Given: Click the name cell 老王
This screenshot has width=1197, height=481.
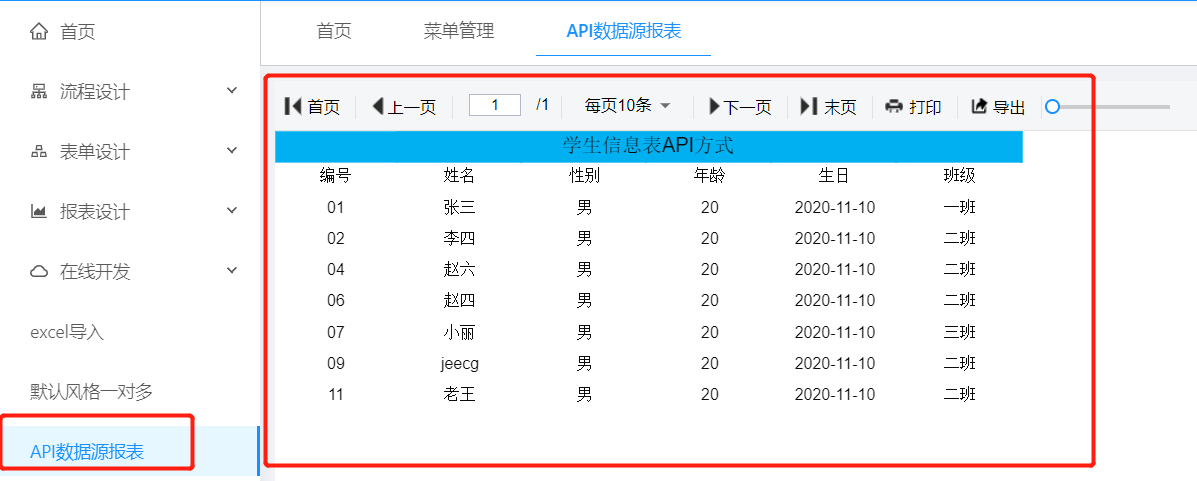Looking at the screenshot, I should pos(460,394).
